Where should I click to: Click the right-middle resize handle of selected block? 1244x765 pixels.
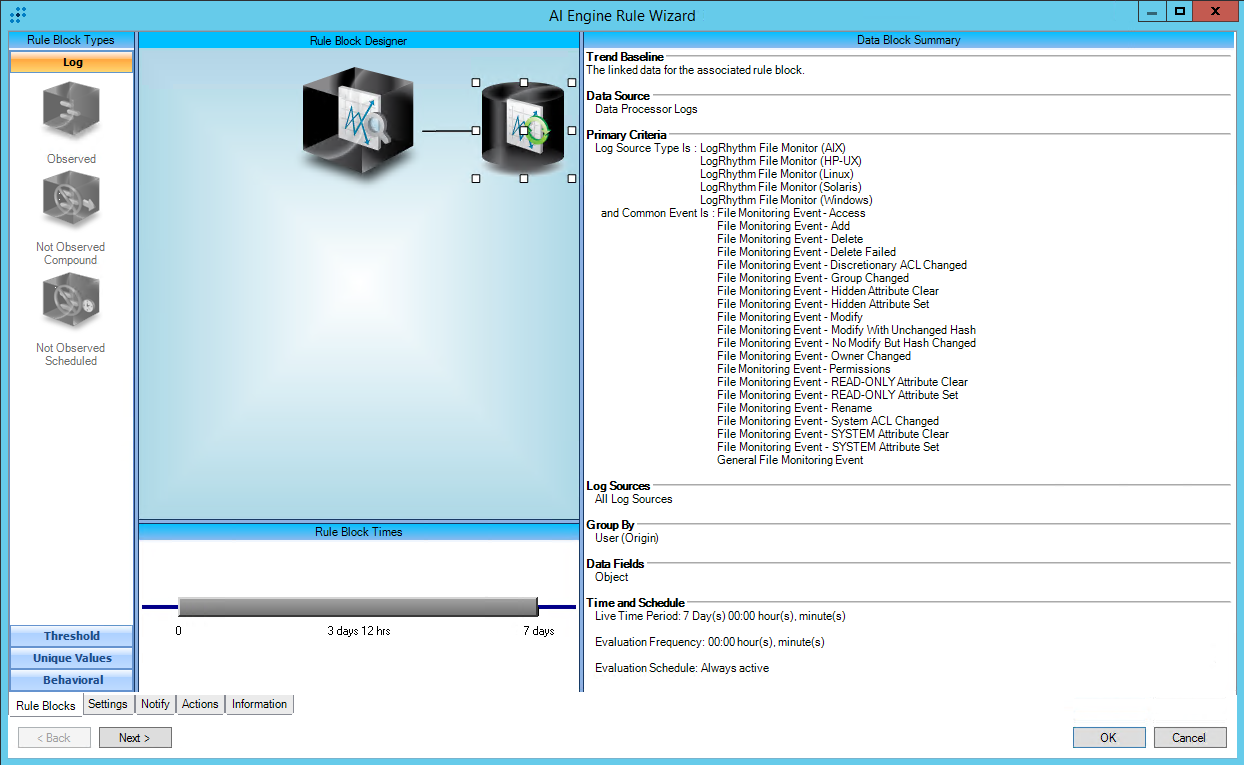[572, 131]
